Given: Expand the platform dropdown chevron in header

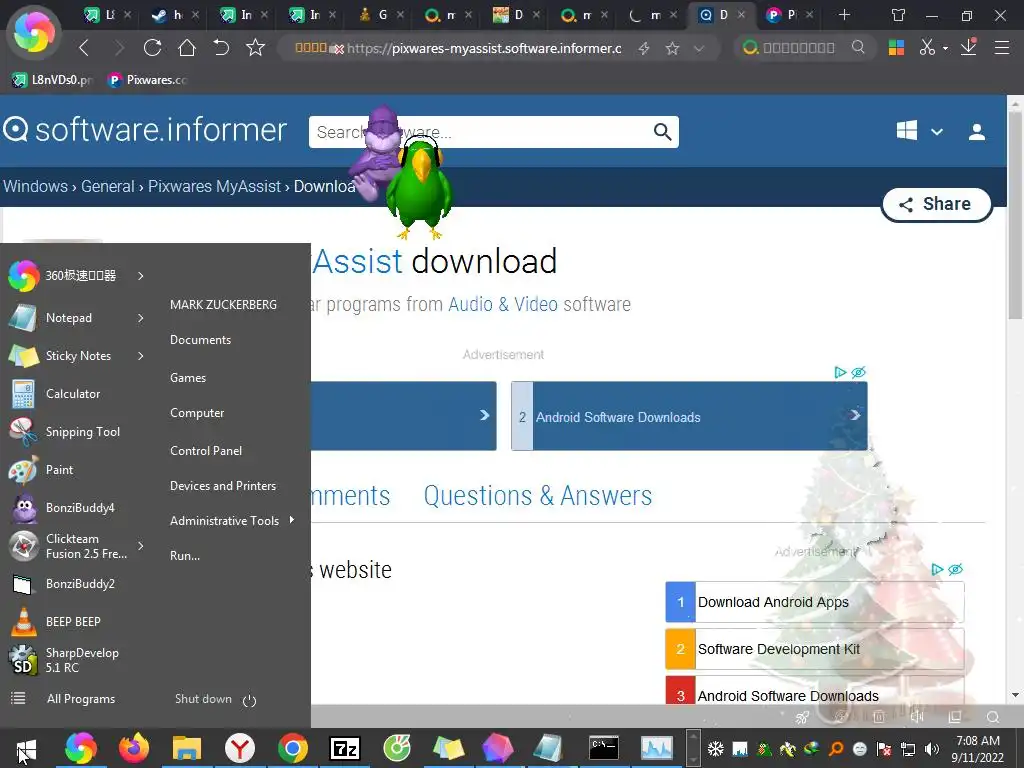Looking at the screenshot, I should 936,132.
